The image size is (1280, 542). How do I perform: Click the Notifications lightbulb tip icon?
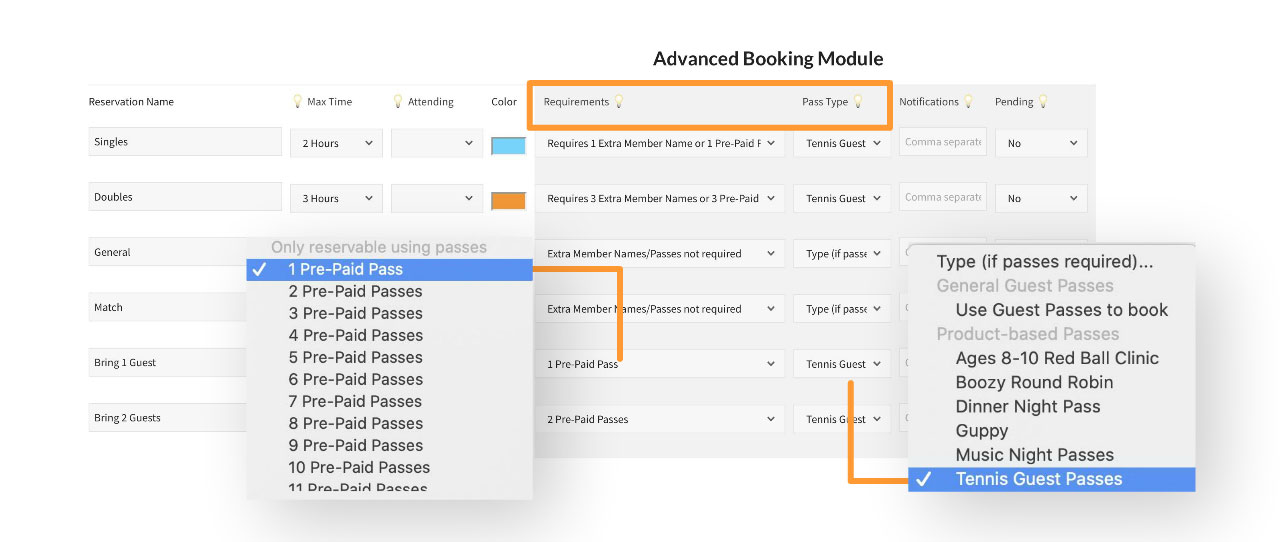[x=968, y=101]
